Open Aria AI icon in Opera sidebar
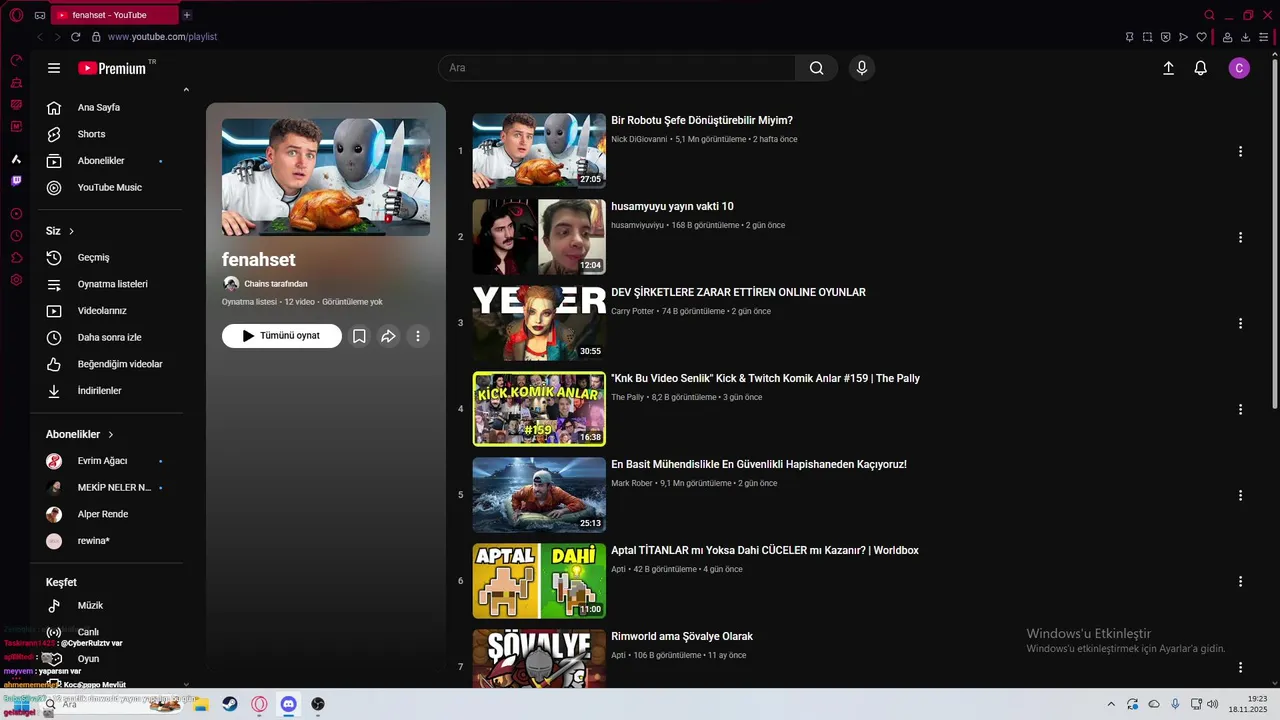This screenshot has width=1280, height=720. (x=16, y=159)
